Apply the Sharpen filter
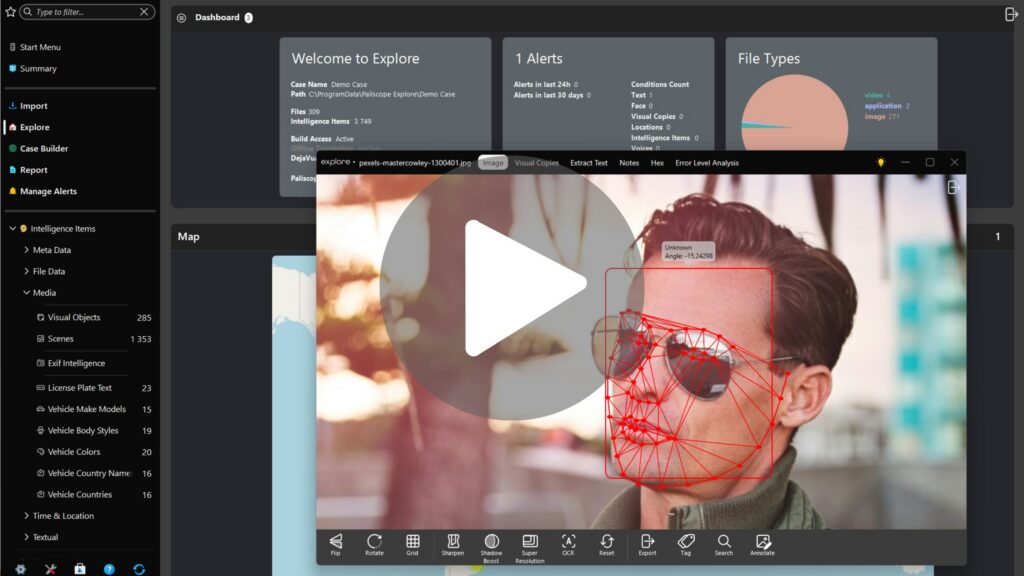Screen dimensions: 1024x576 click(452, 543)
